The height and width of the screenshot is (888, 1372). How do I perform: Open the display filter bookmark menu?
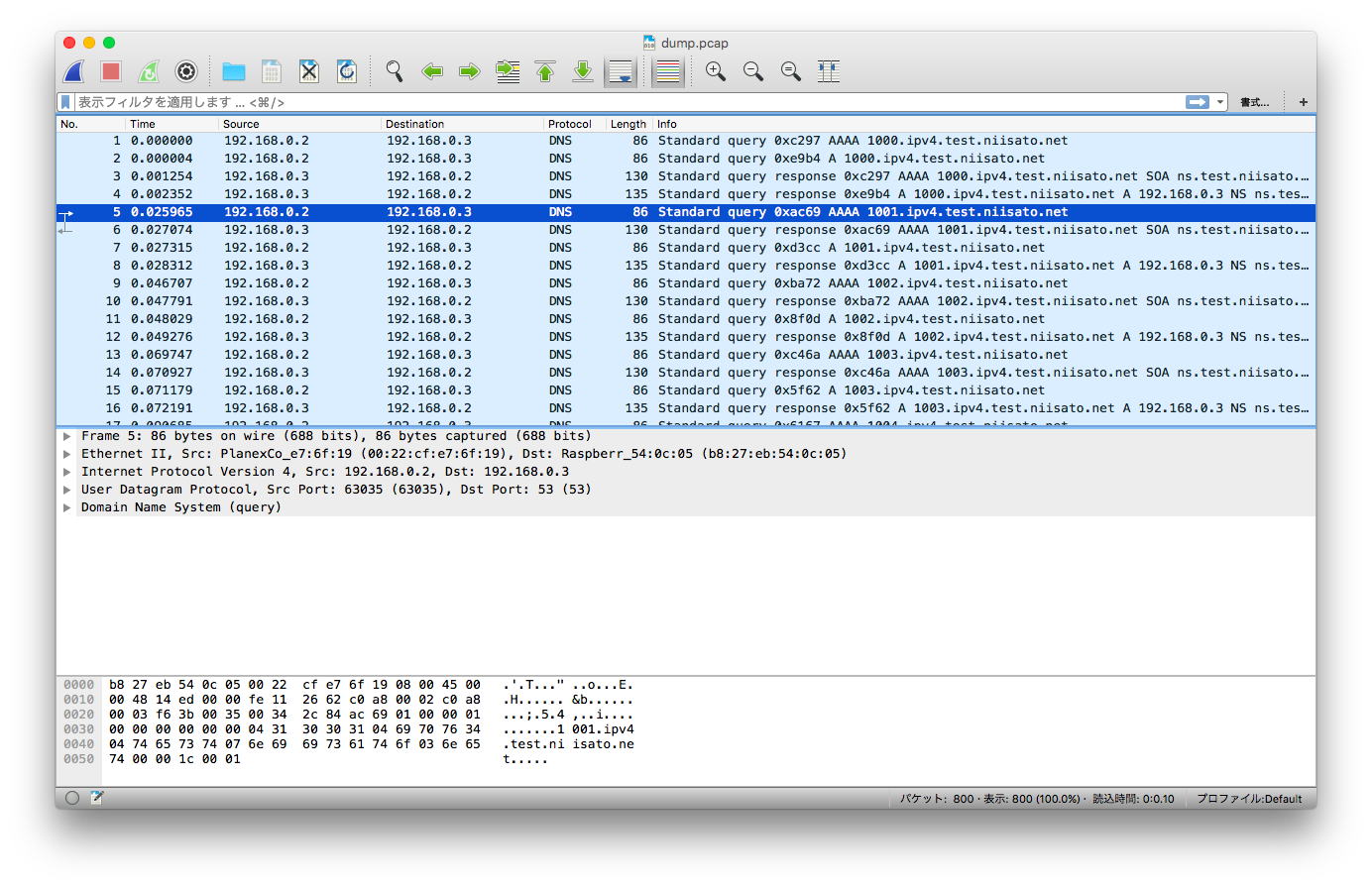click(65, 102)
